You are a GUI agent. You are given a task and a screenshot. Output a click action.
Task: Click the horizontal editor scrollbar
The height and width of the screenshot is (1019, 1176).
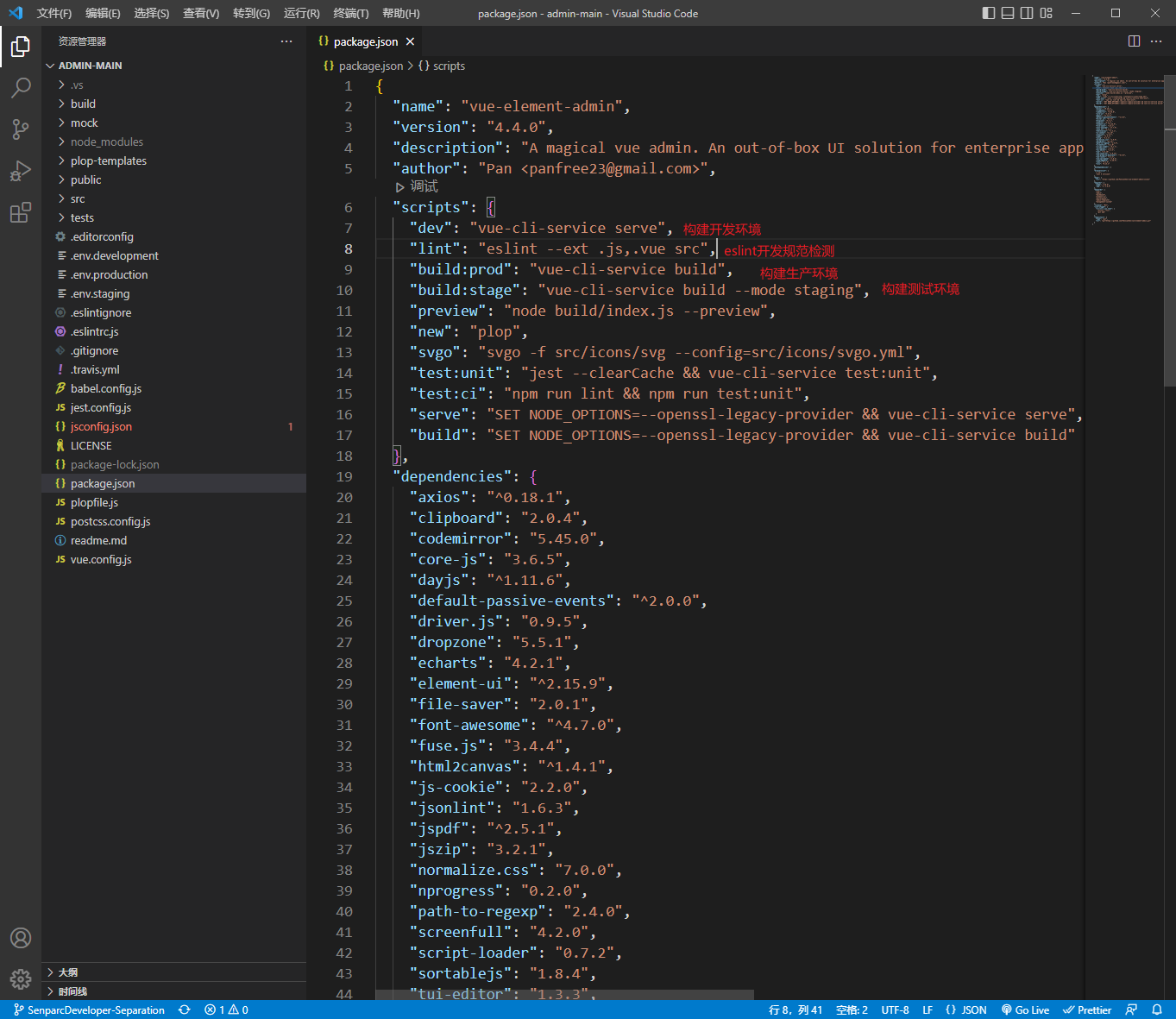(x=564, y=995)
